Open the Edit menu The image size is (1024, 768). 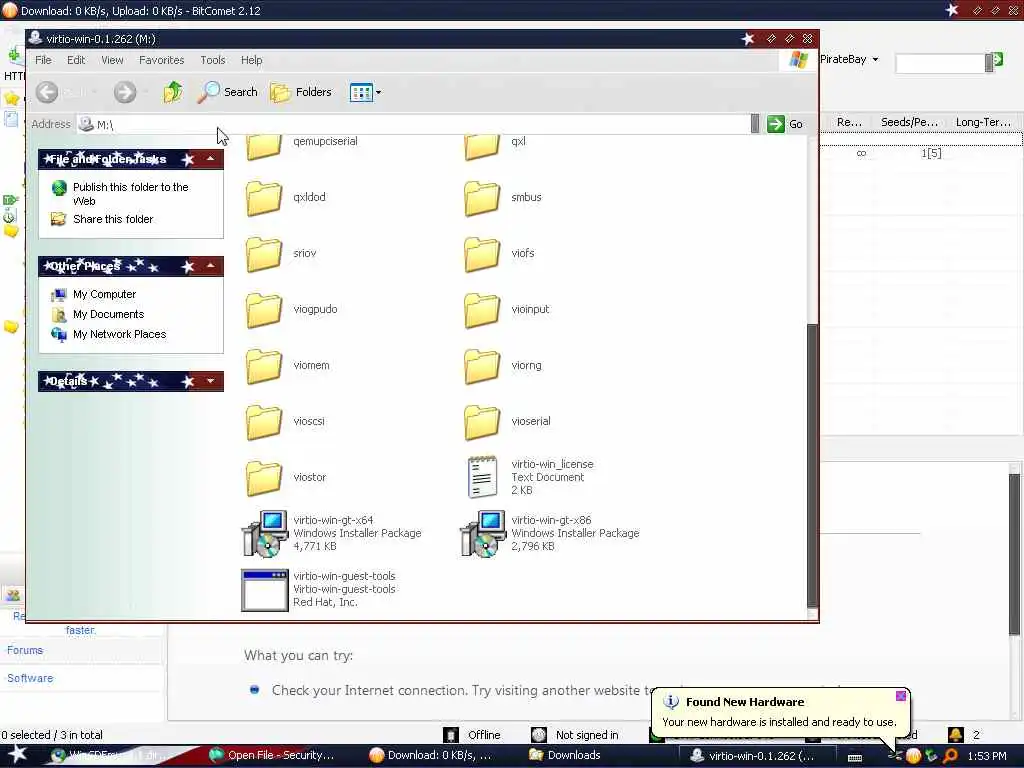pyautogui.click(x=76, y=60)
